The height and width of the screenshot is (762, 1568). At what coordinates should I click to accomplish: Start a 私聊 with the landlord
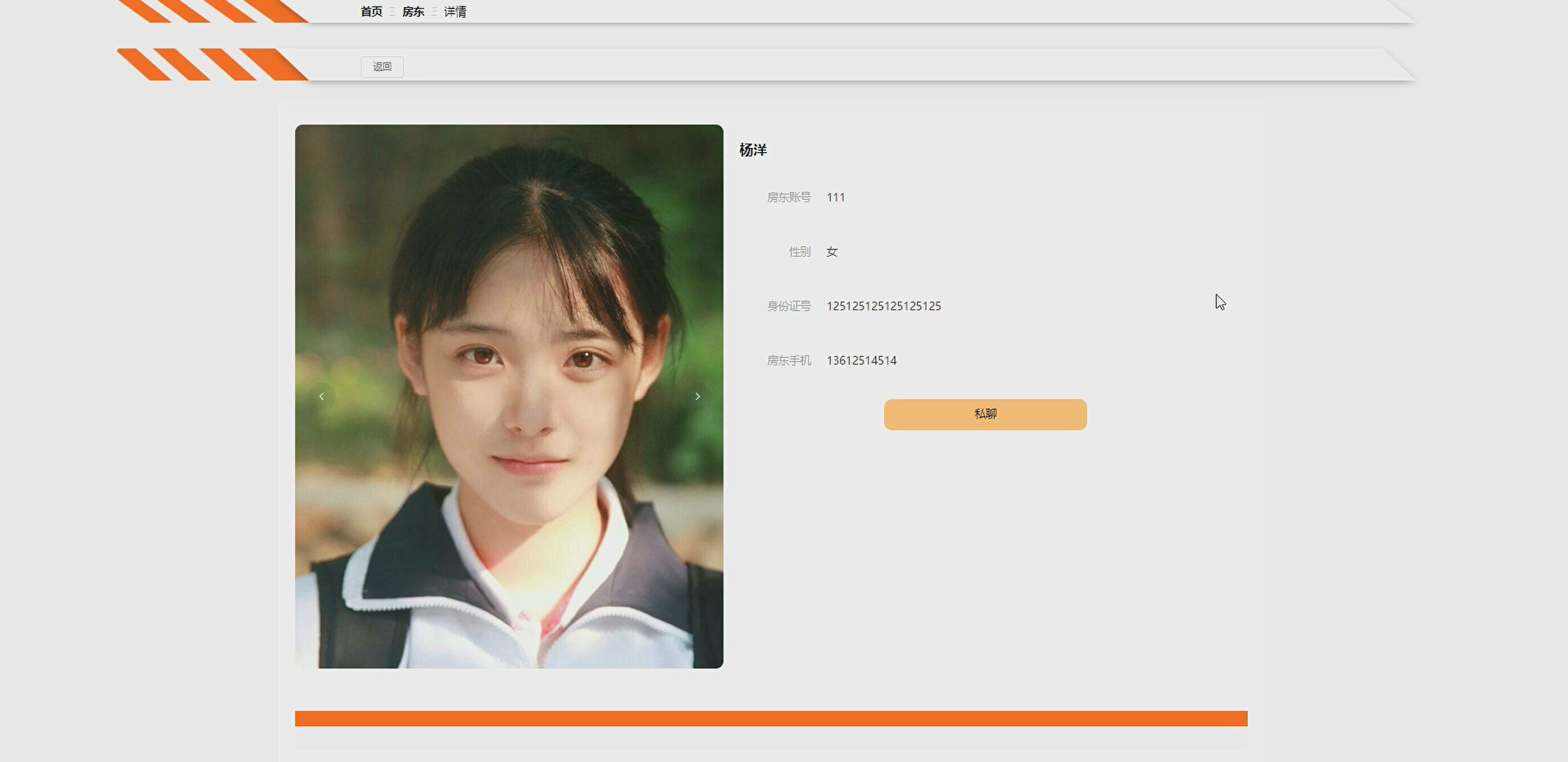tap(985, 415)
